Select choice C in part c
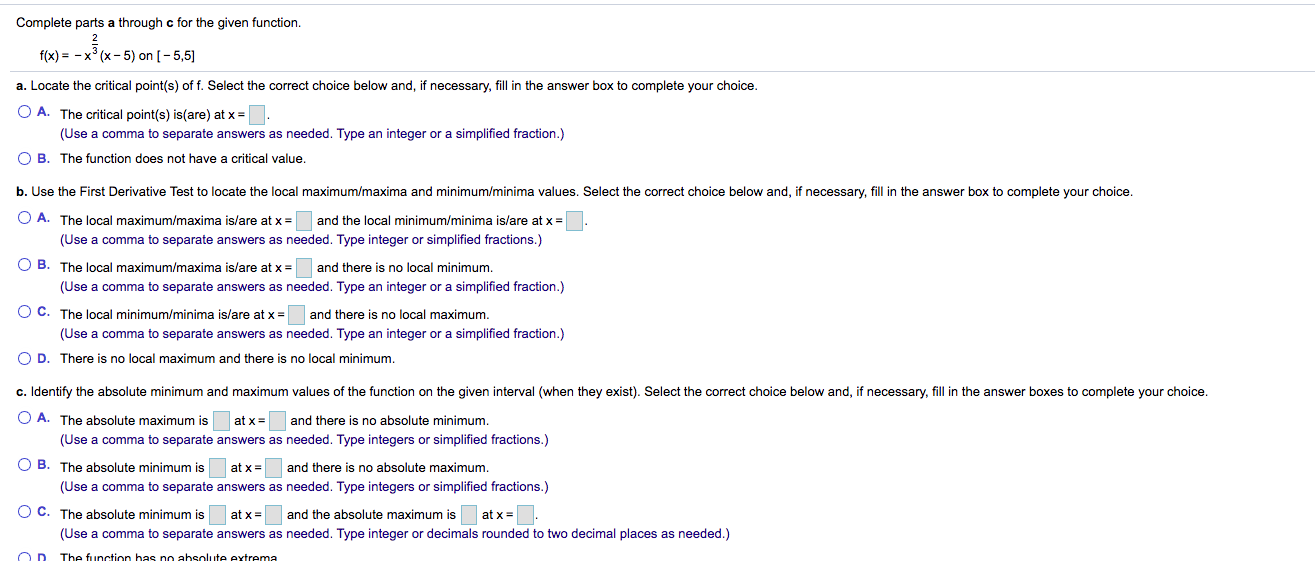 (x=22, y=512)
